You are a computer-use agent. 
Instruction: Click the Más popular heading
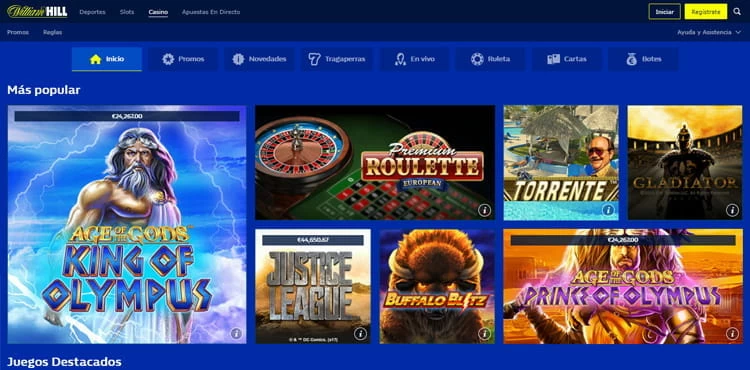tap(44, 90)
